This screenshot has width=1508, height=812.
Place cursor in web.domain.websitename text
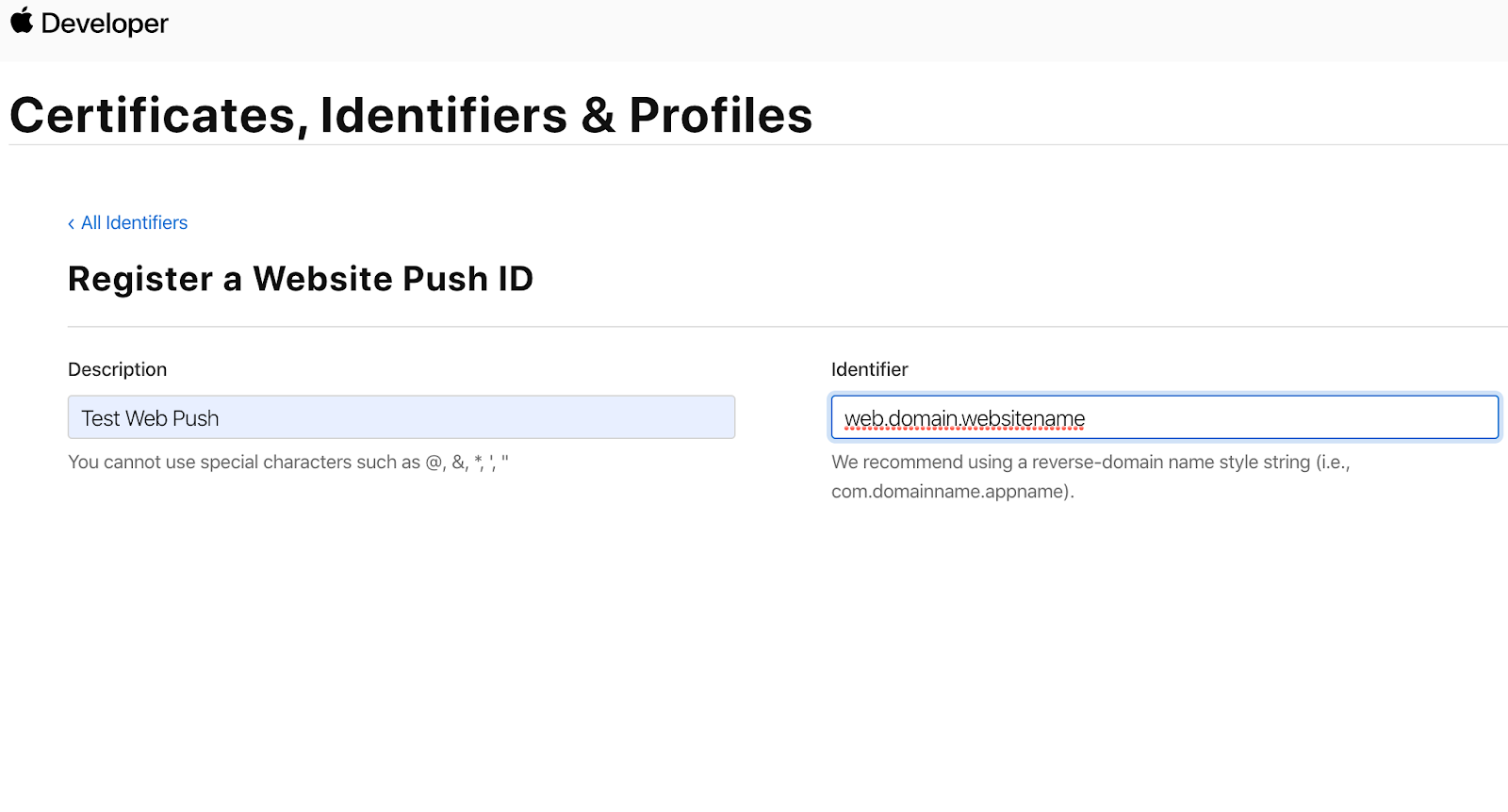point(964,418)
